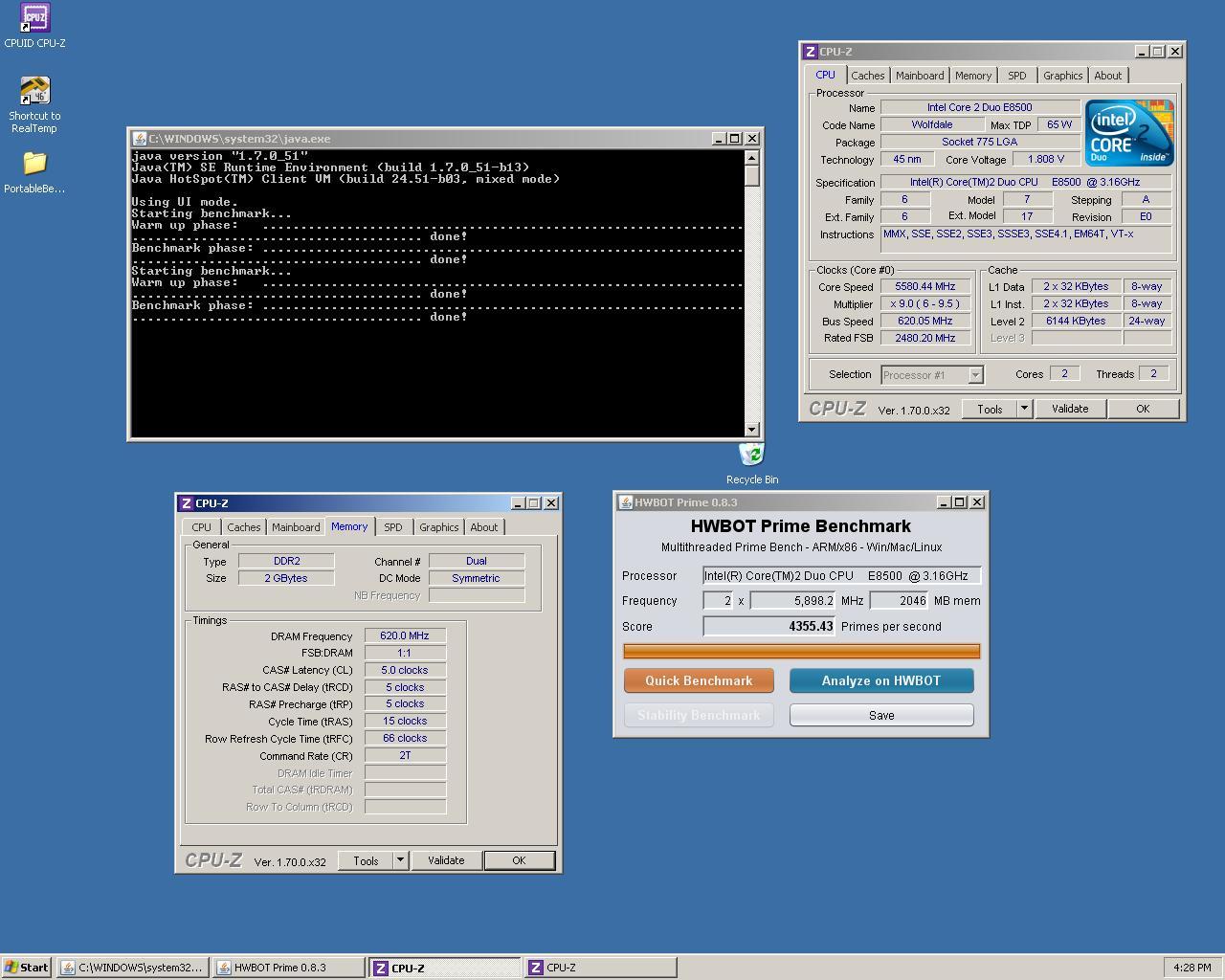
Task: Click Validate in CPU-Z CPU window
Action: 1070,409
